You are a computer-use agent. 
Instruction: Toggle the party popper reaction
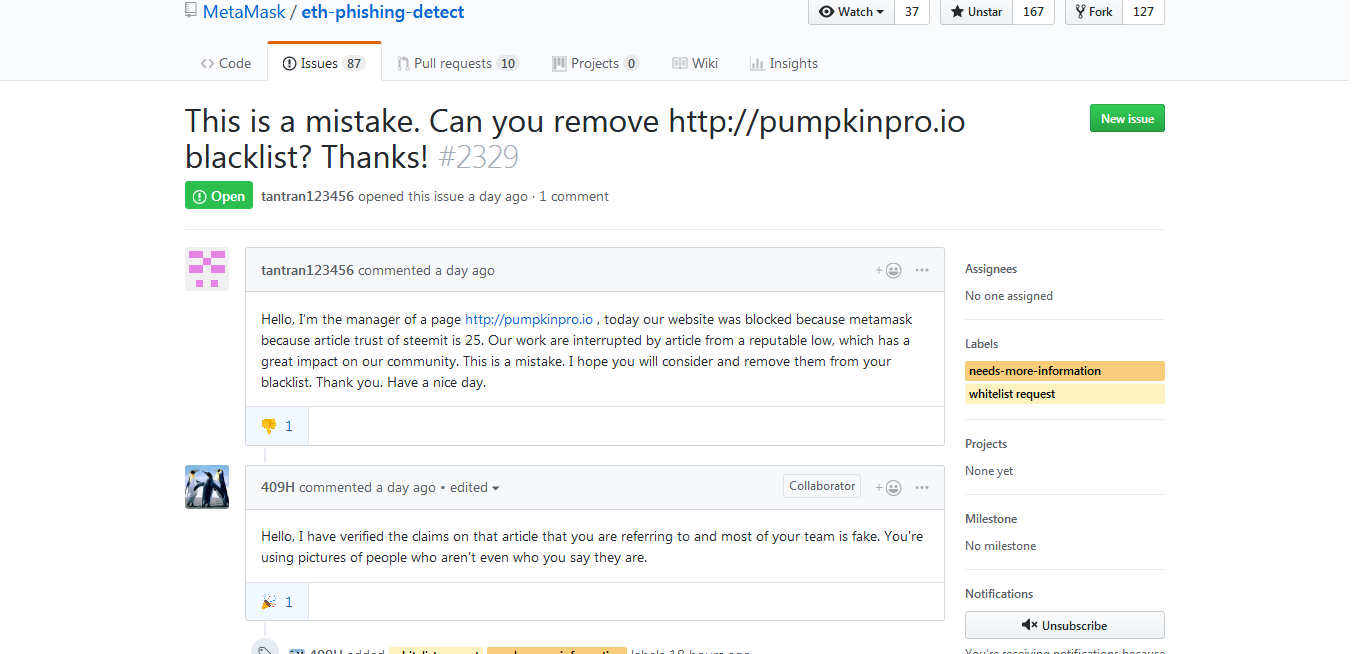coord(277,602)
